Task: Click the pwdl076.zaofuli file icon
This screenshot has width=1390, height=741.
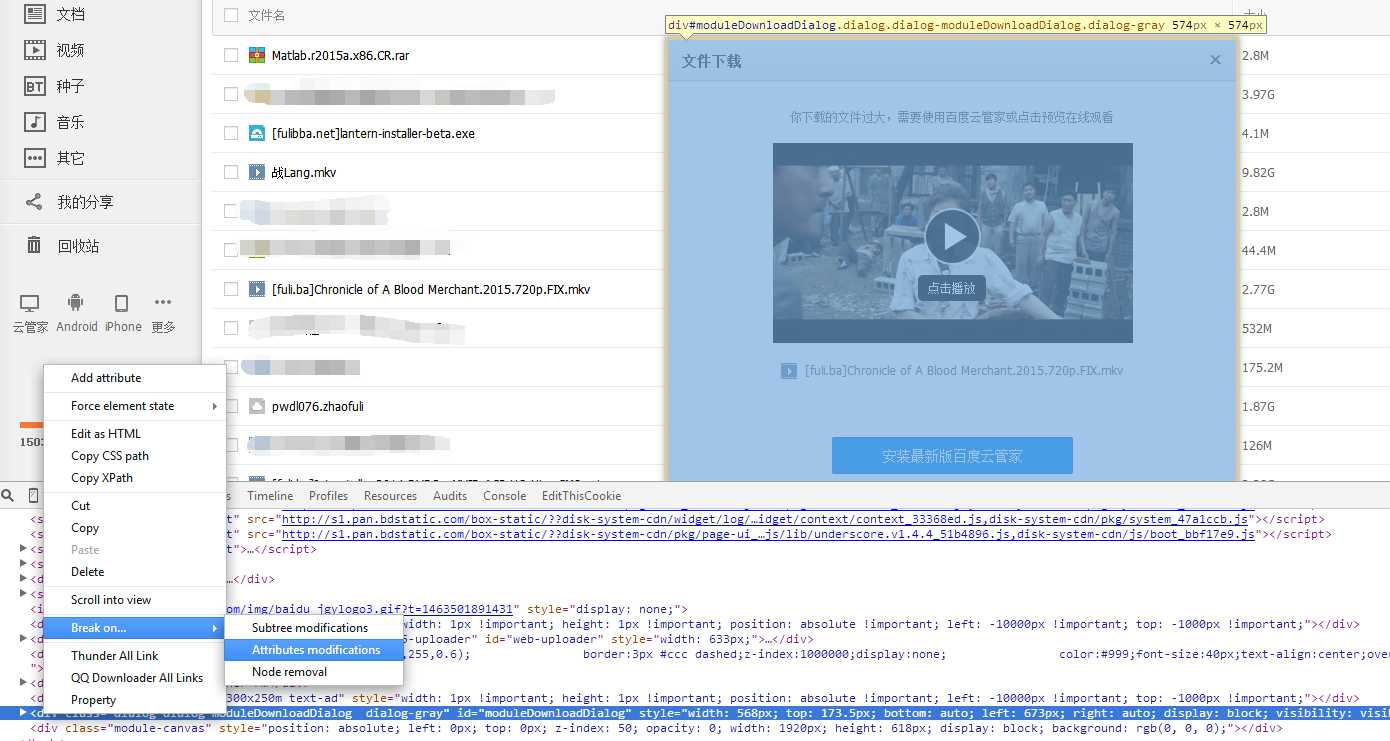Action: (x=257, y=406)
